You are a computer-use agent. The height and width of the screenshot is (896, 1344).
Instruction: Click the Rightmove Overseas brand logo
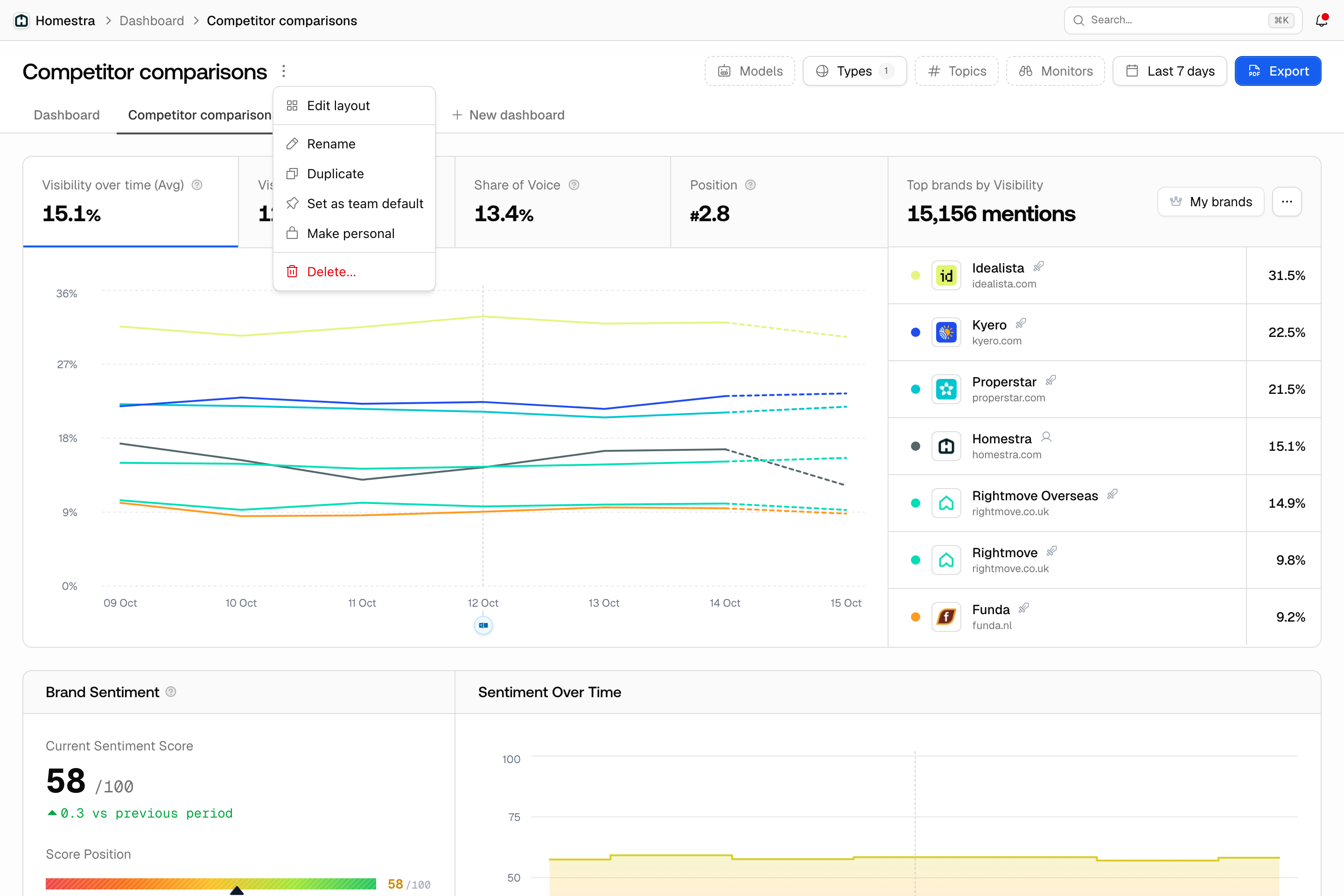[x=946, y=504]
